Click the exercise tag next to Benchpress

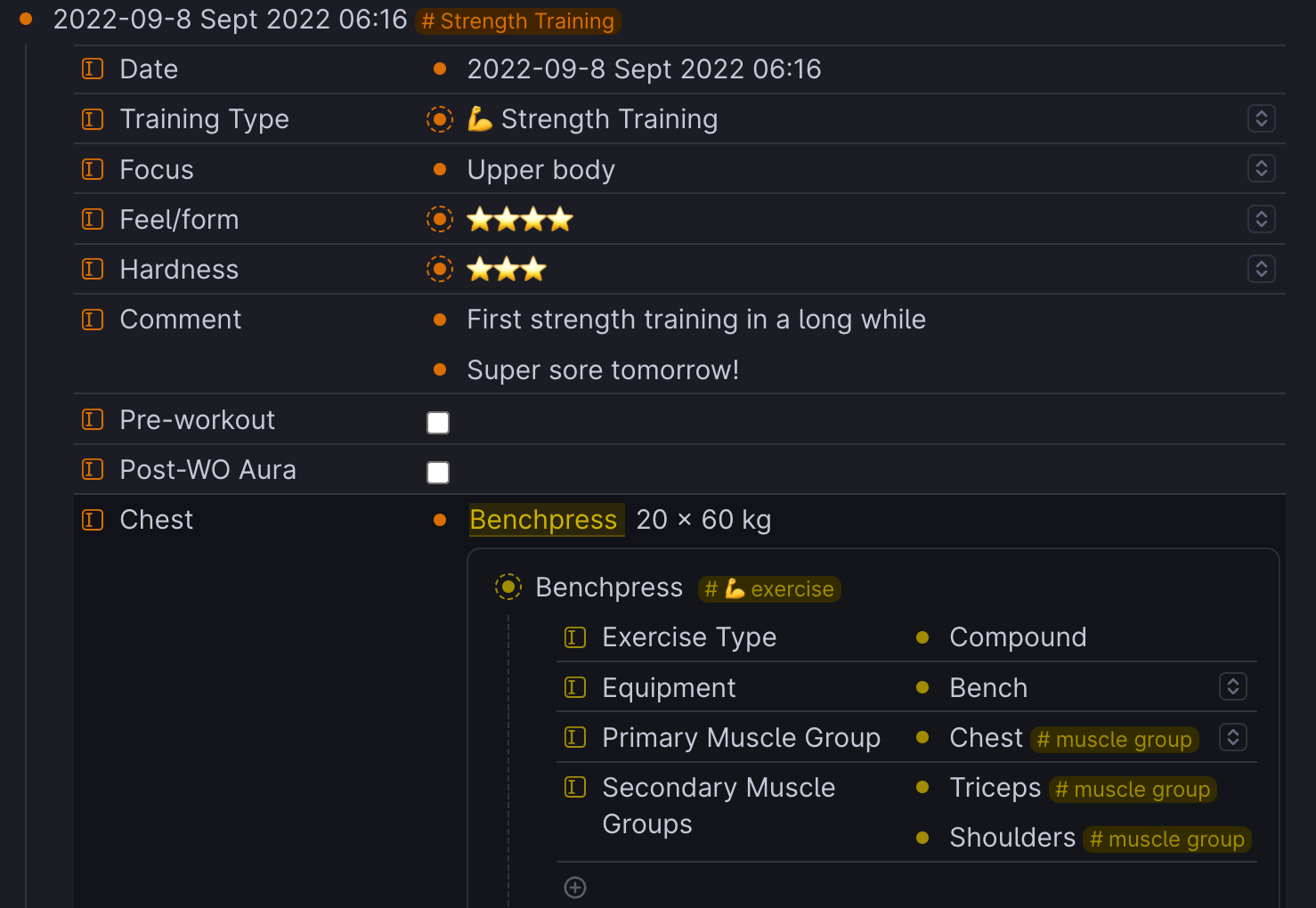coord(769,588)
